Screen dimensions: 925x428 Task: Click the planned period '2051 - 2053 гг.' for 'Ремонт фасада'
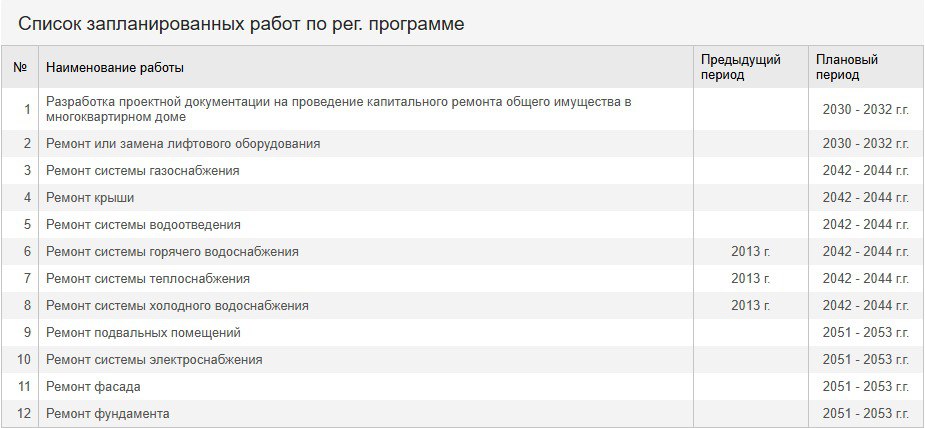865,387
